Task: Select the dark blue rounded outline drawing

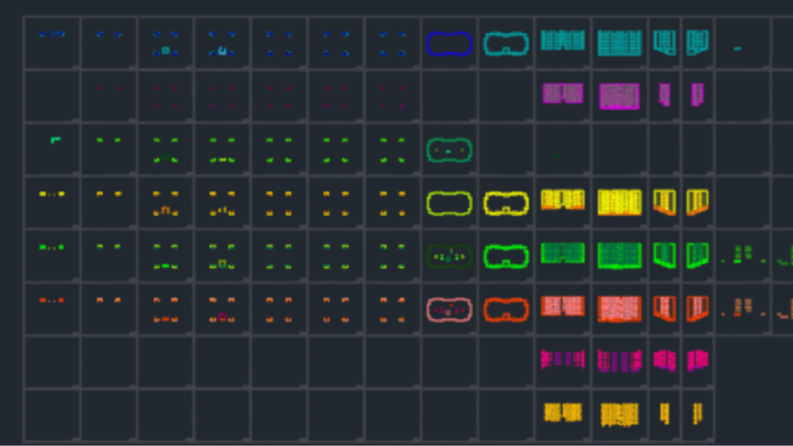Action: pyautogui.click(x=449, y=43)
